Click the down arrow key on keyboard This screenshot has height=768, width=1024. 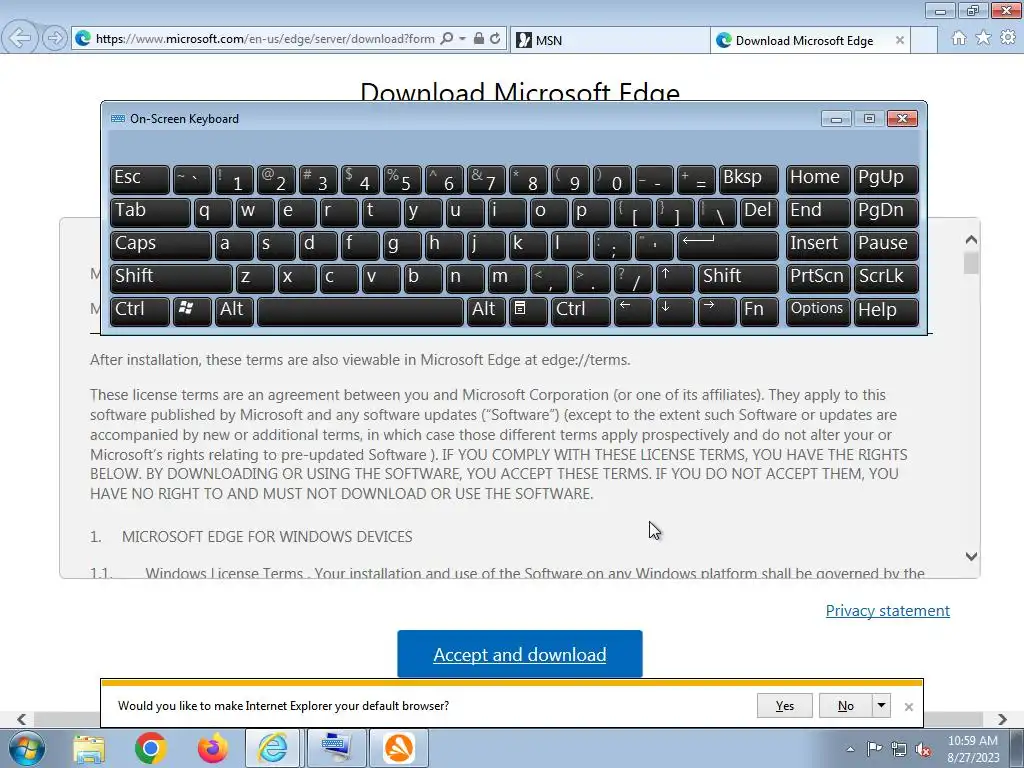click(x=675, y=310)
